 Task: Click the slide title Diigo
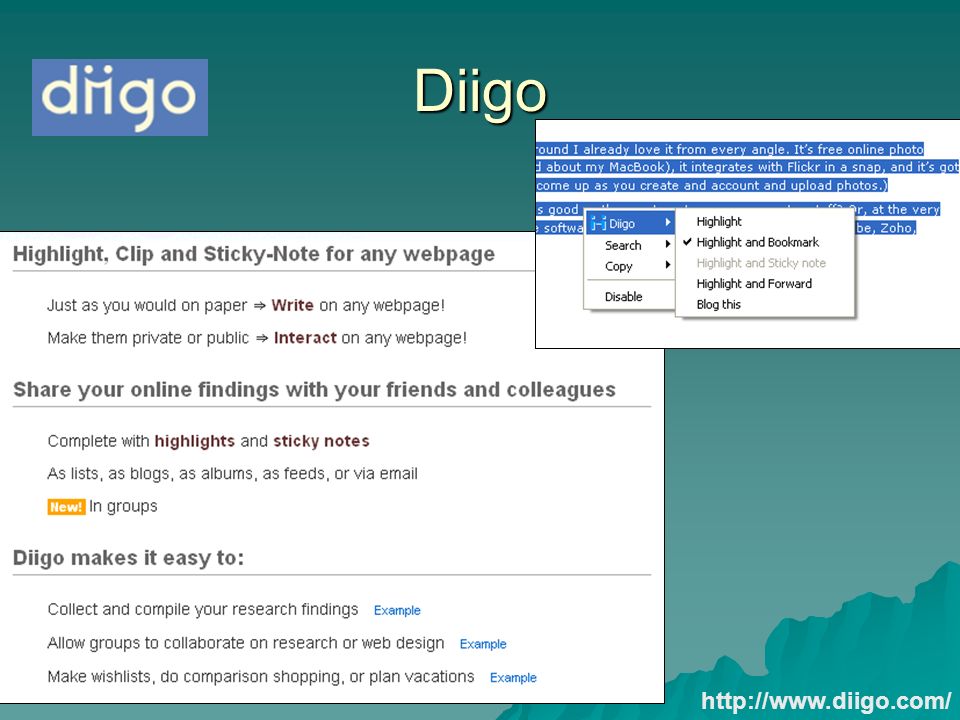[x=480, y=92]
